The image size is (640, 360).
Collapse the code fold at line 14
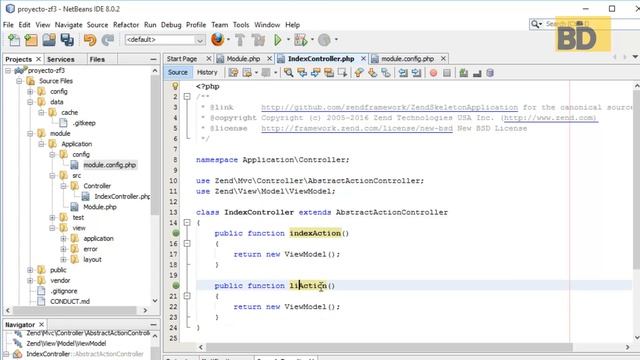click(x=187, y=222)
